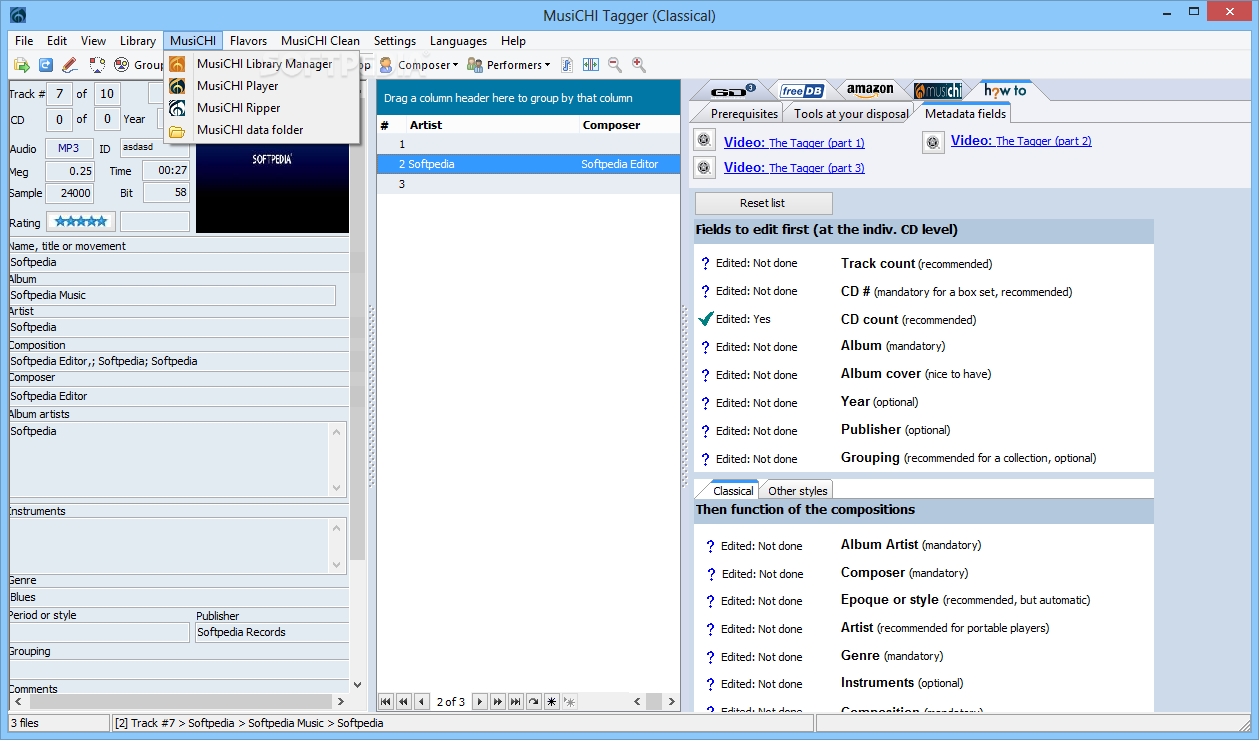
Task: Click the blue refresh toolbar icon
Action: [x=46, y=65]
